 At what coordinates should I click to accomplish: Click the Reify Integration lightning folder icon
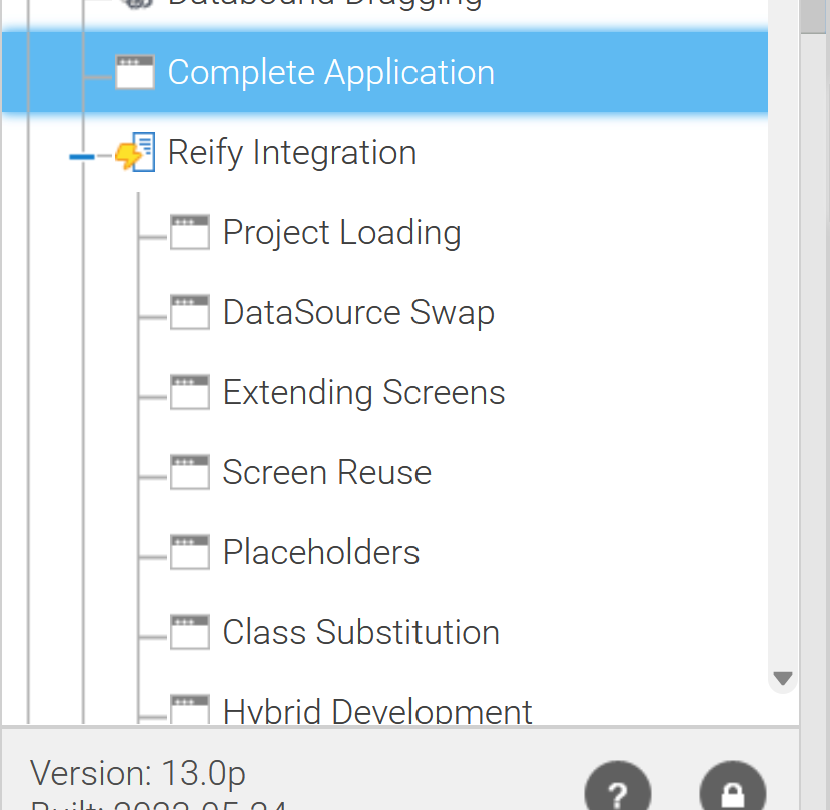click(135, 153)
